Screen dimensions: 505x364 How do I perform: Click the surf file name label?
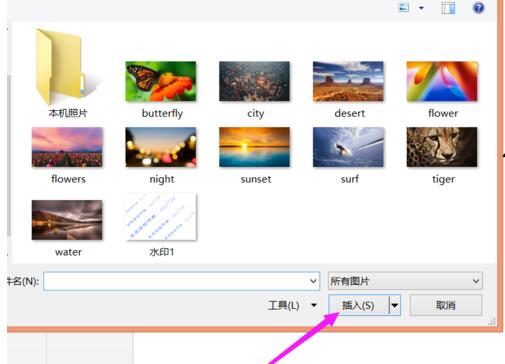pyautogui.click(x=350, y=179)
